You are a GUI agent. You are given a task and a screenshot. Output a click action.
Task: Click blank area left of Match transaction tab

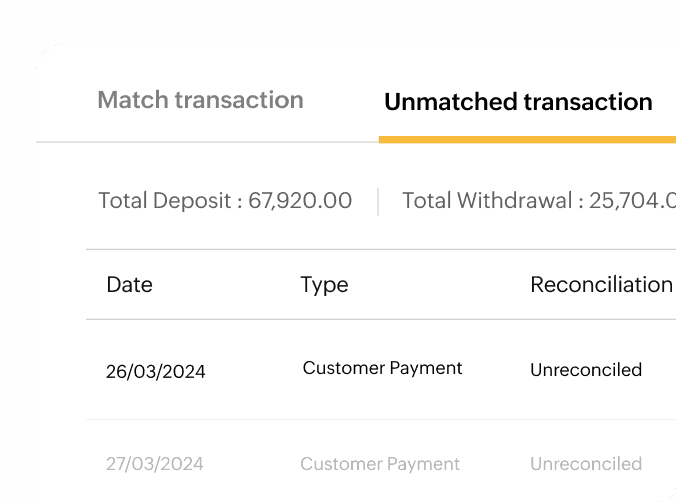coord(66,100)
